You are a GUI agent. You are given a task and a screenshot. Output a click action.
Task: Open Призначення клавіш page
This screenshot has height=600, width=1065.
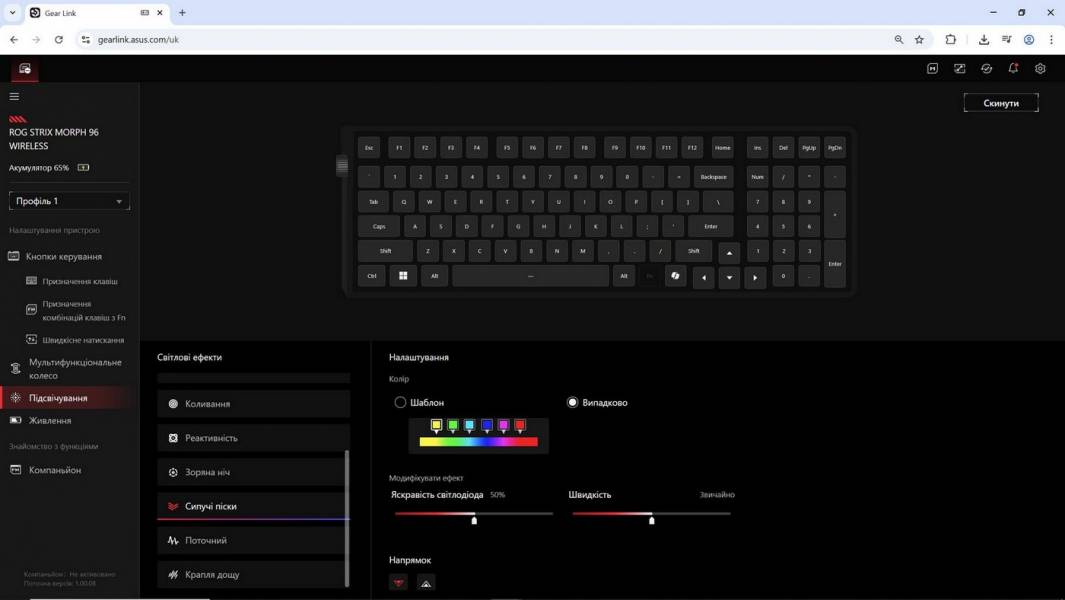coord(79,281)
